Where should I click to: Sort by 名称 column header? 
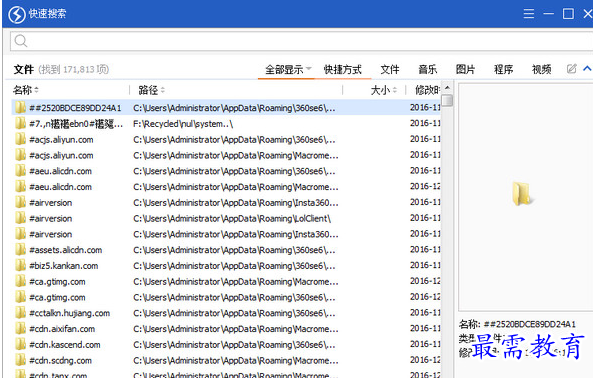pos(26,90)
